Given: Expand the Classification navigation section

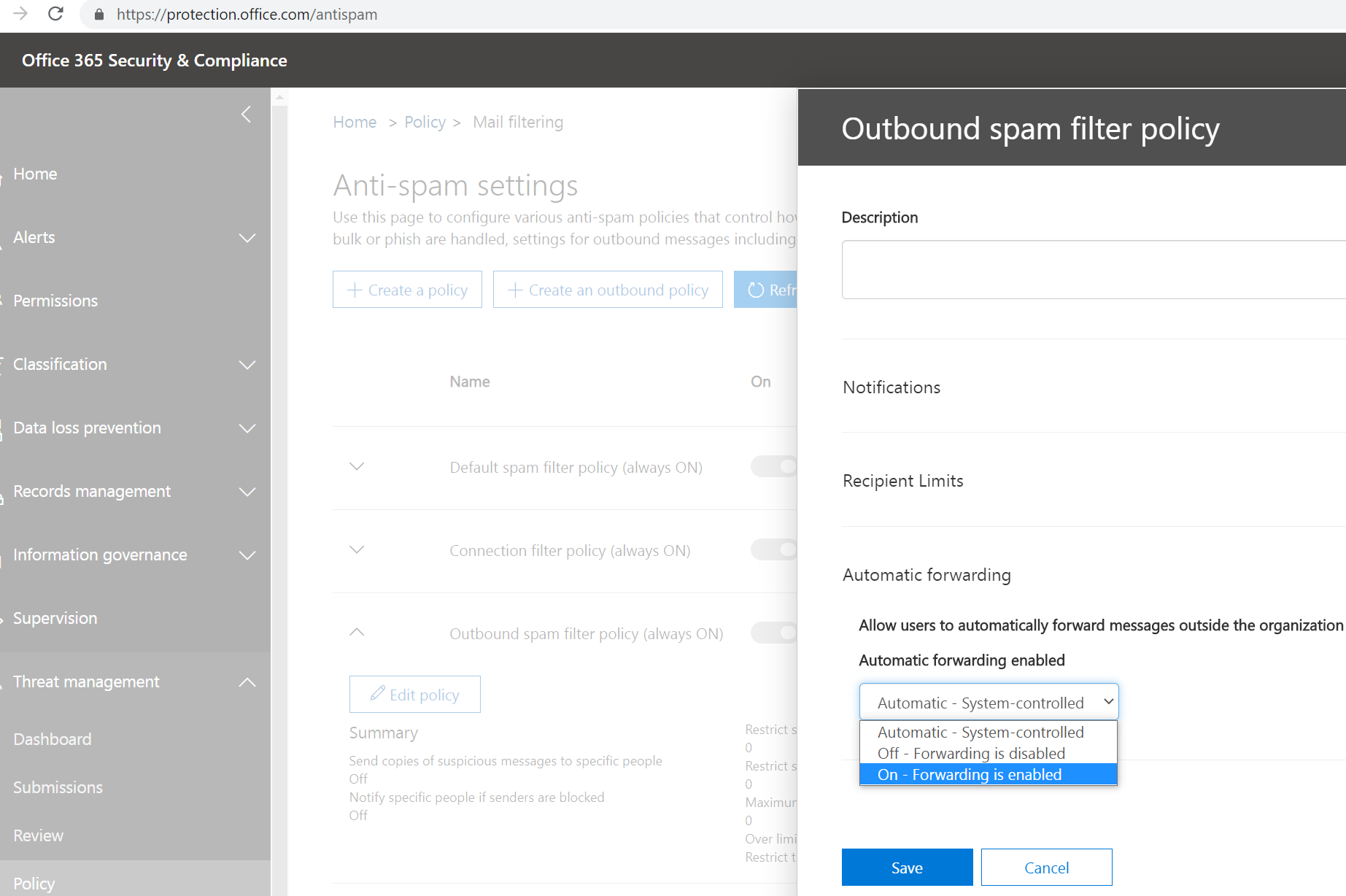Looking at the screenshot, I should point(248,365).
